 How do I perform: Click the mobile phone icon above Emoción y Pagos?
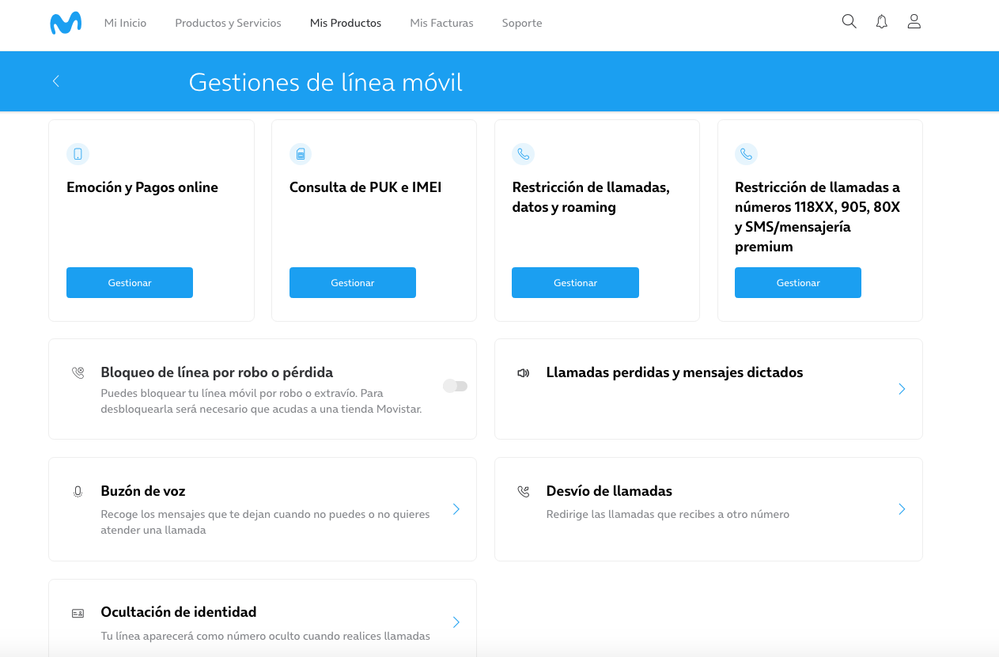(x=77, y=154)
